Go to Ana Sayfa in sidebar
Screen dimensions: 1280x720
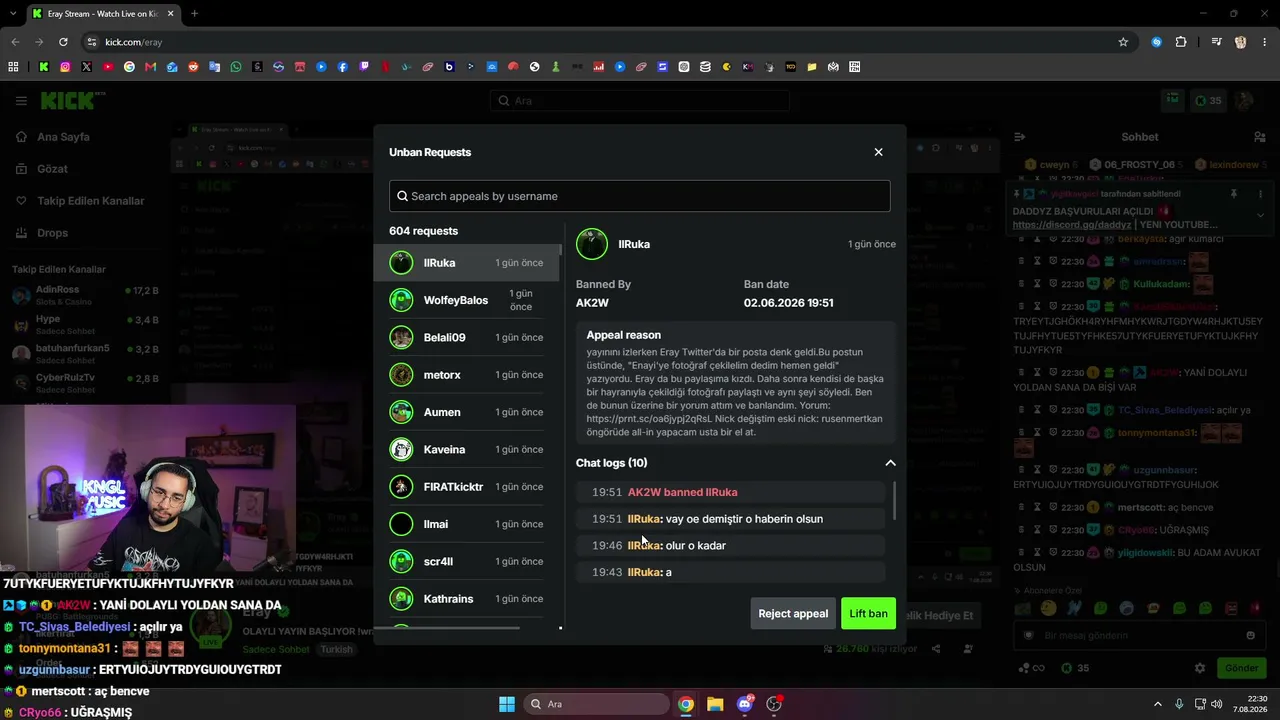pos(53,137)
